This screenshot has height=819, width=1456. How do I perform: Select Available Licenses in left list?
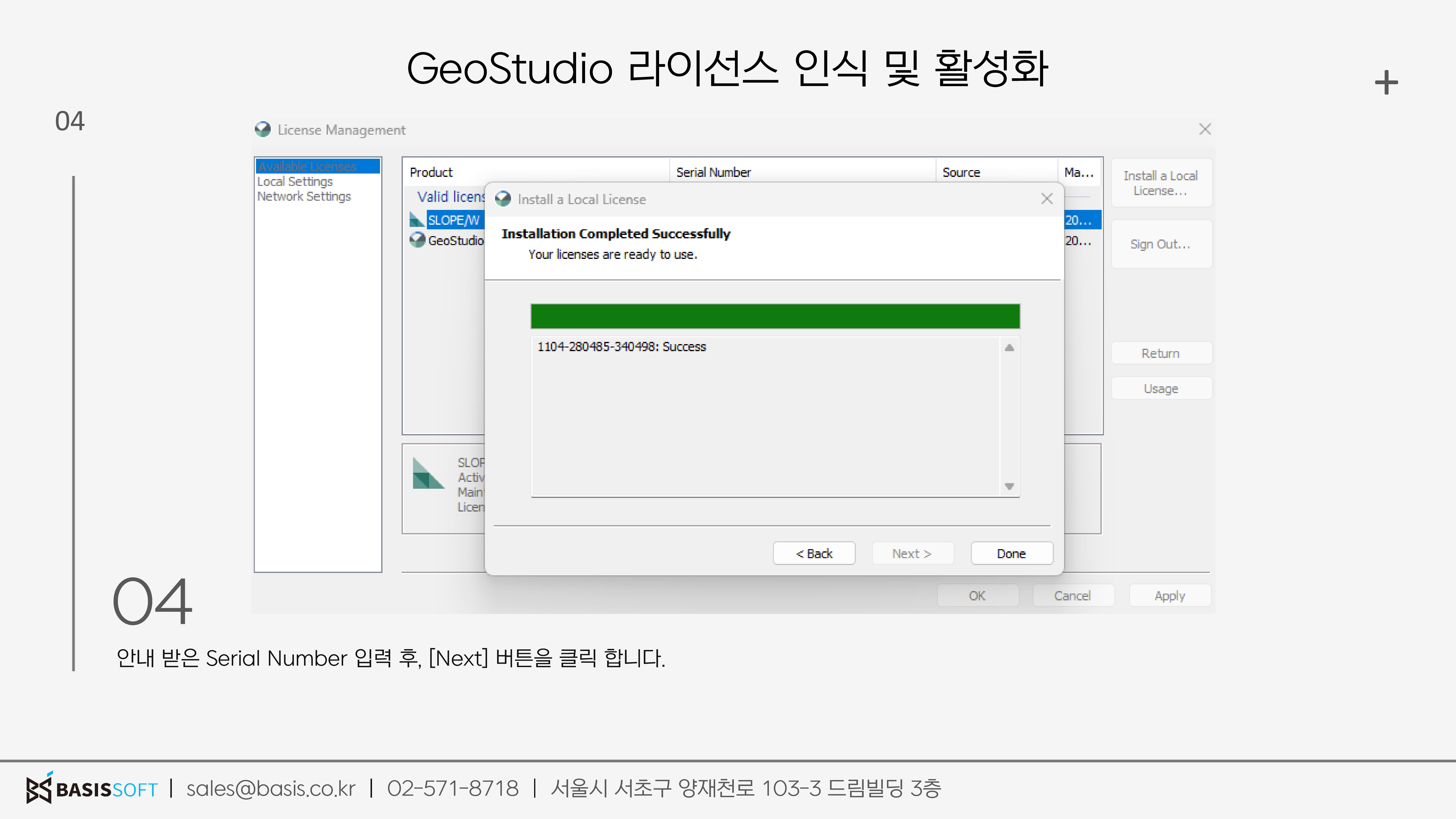point(318,166)
